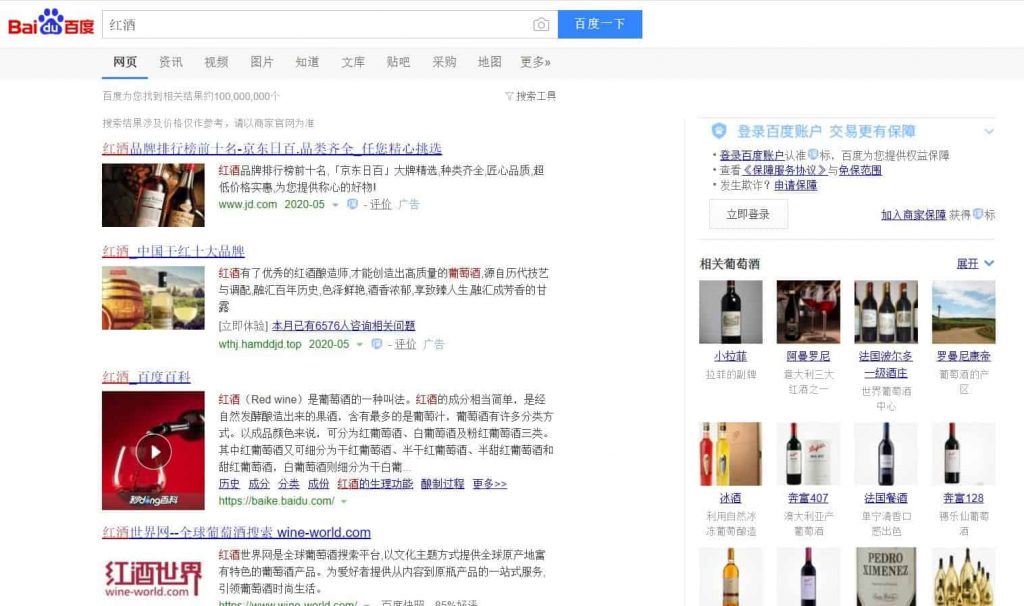Collapse the 登录百度账户 panel chevron

click(x=989, y=131)
